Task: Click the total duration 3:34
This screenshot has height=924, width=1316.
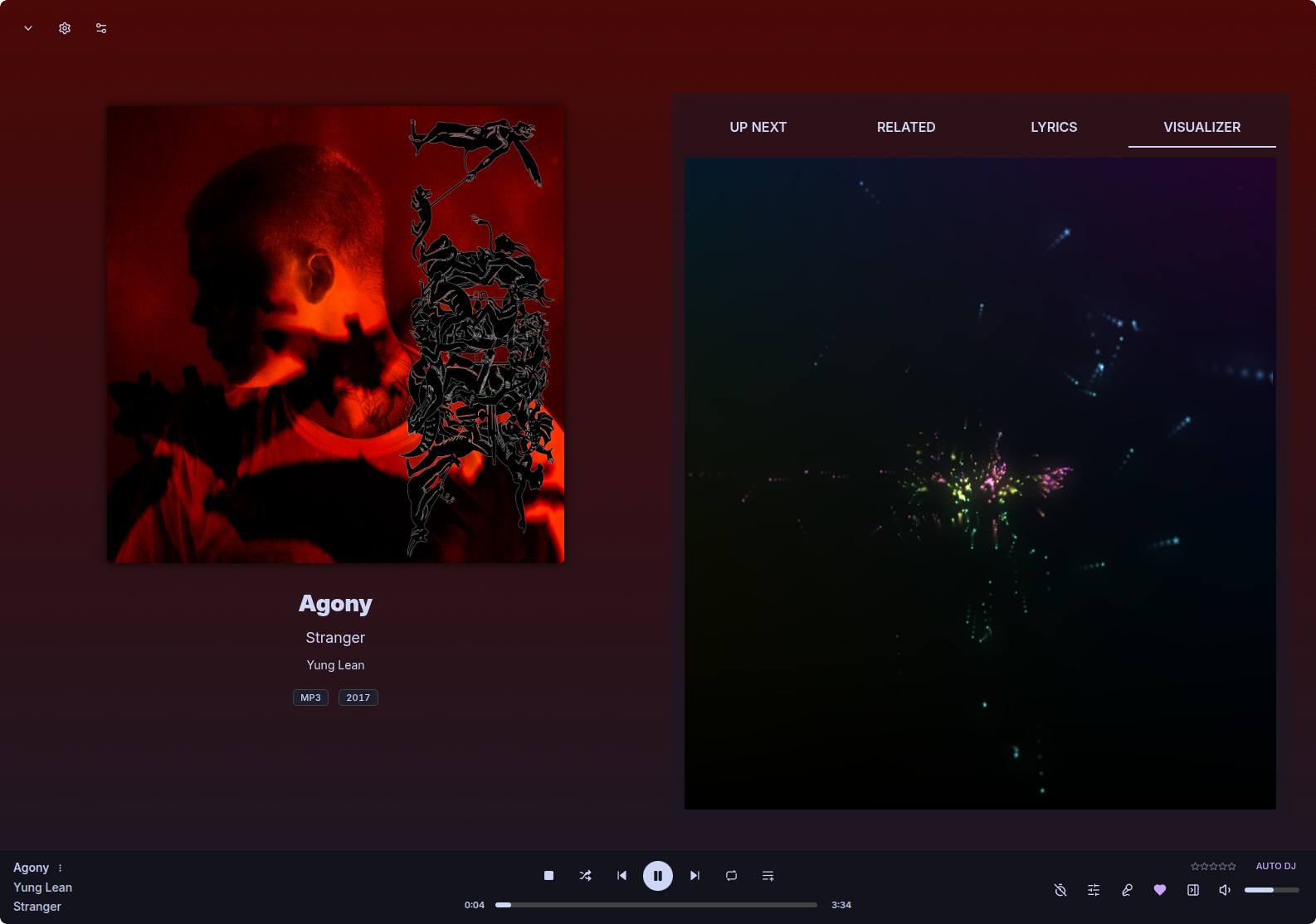Action: [841, 905]
